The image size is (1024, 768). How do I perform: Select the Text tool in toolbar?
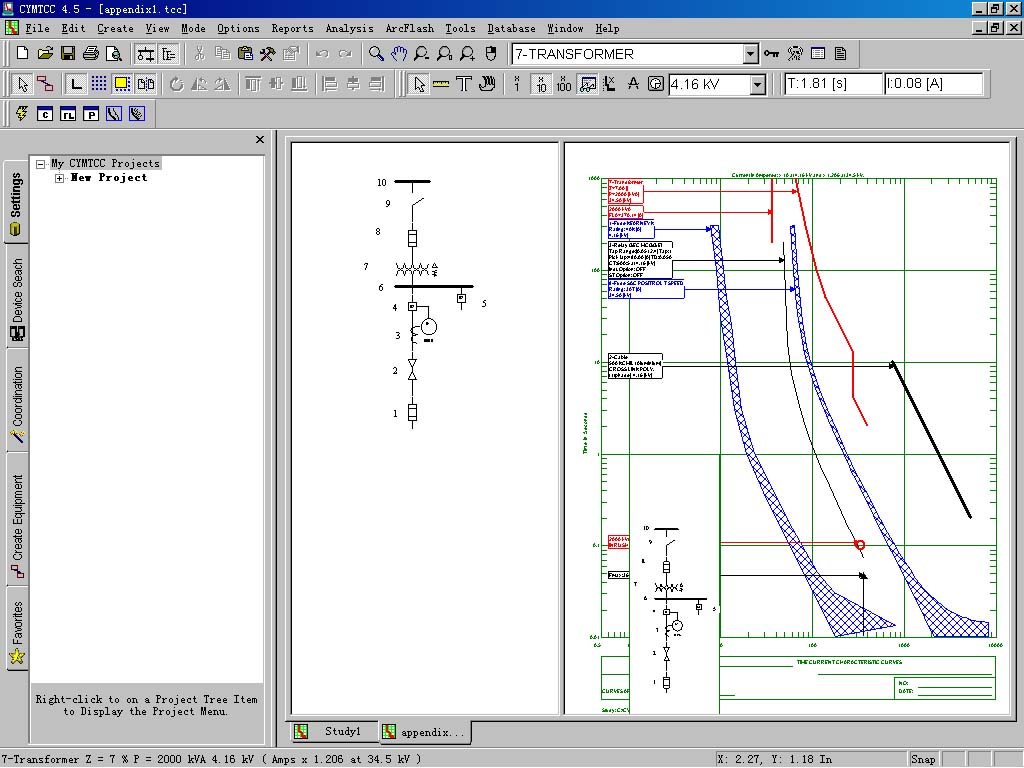tap(464, 84)
